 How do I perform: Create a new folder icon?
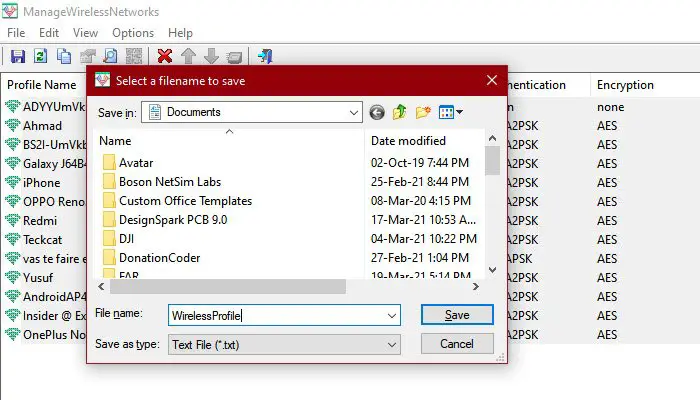click(423, 112)
